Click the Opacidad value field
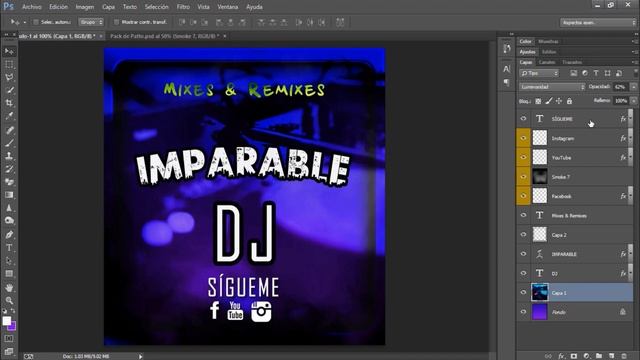The width and height of the screenshot is (640, 360). point(621,87)
